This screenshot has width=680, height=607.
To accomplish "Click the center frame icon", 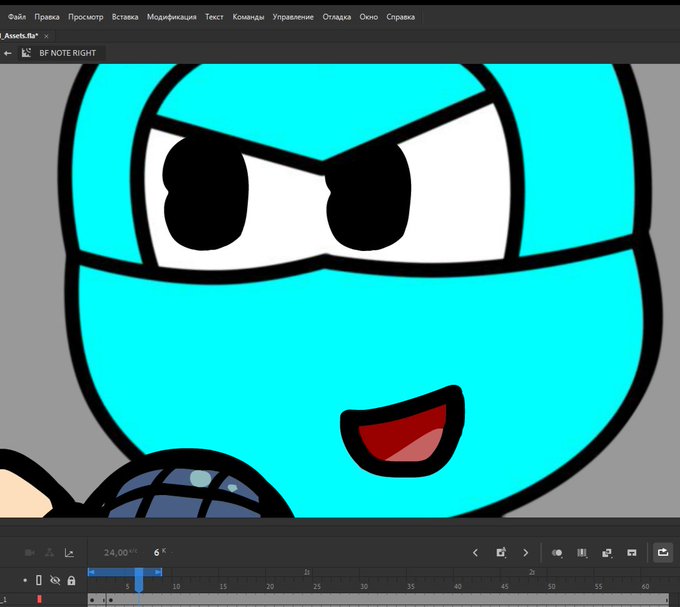I will tap(632, 552).
